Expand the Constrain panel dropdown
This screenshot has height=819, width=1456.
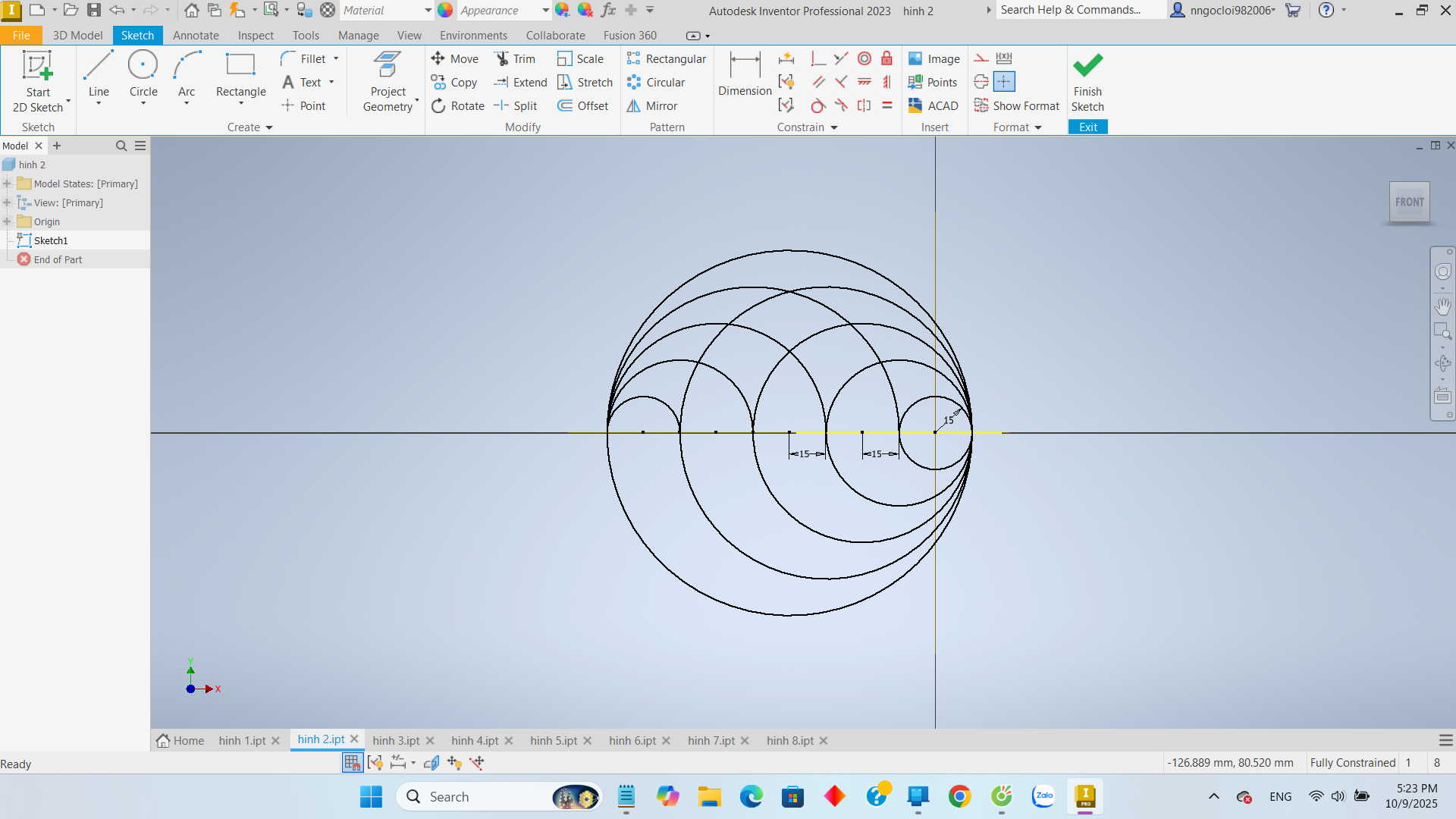(834, 127)
